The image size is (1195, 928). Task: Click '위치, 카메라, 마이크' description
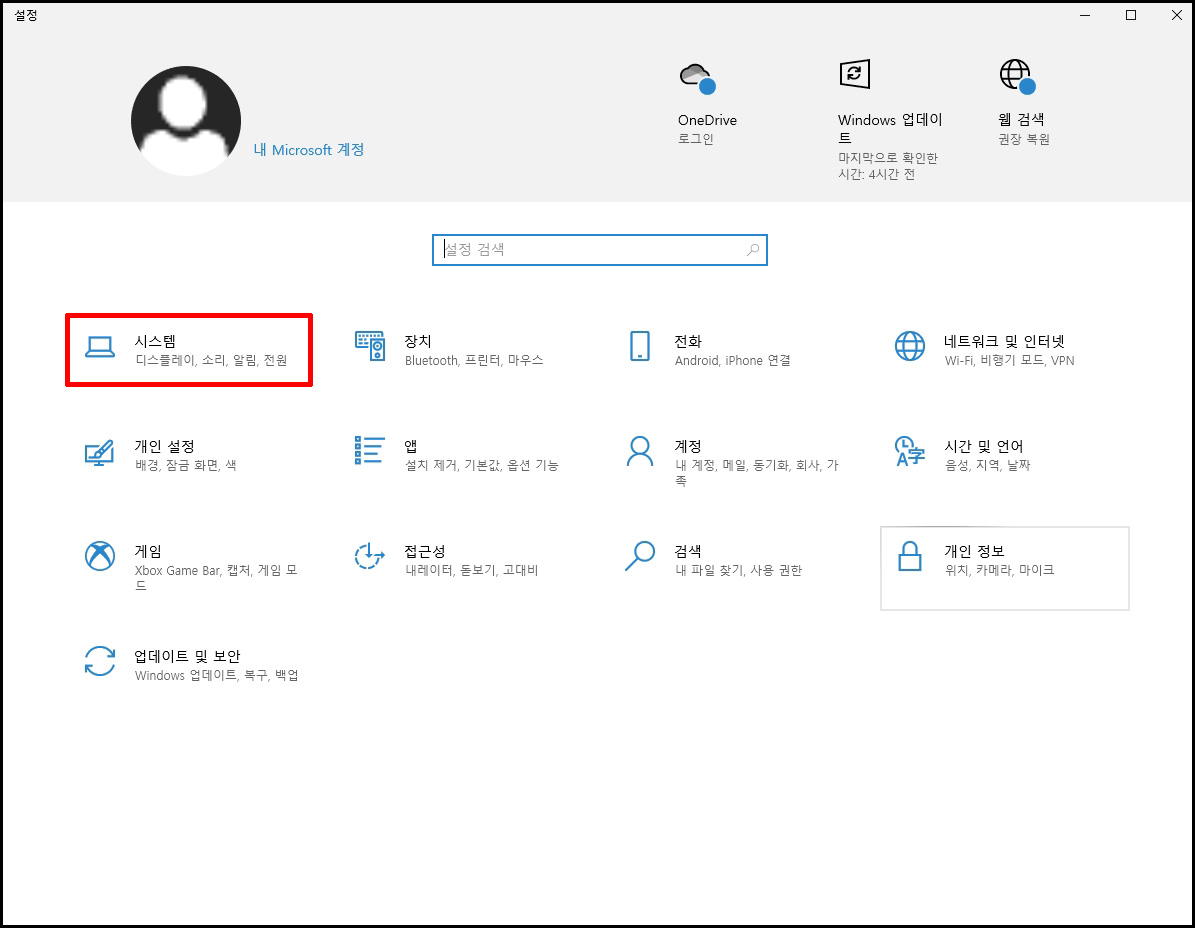tap(999, 570)
